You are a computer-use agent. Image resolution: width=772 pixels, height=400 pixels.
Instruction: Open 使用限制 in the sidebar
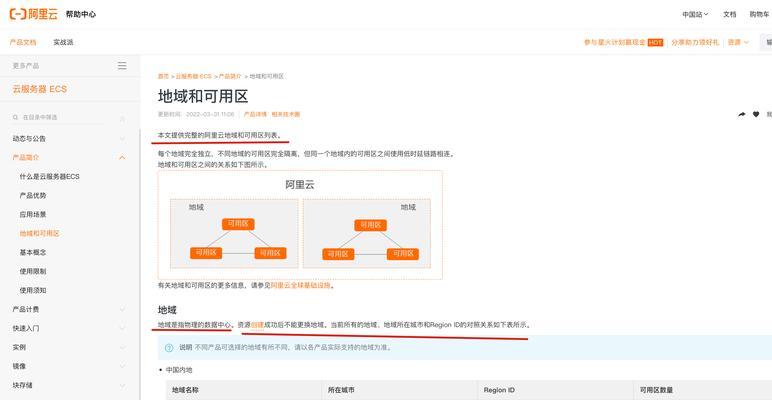tap(33, 271)
